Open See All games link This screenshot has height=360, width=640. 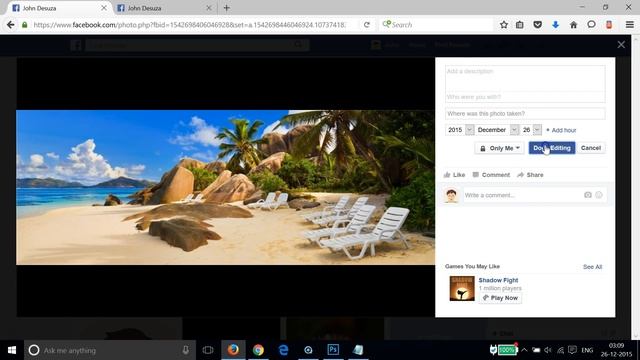tap(592, 267)
